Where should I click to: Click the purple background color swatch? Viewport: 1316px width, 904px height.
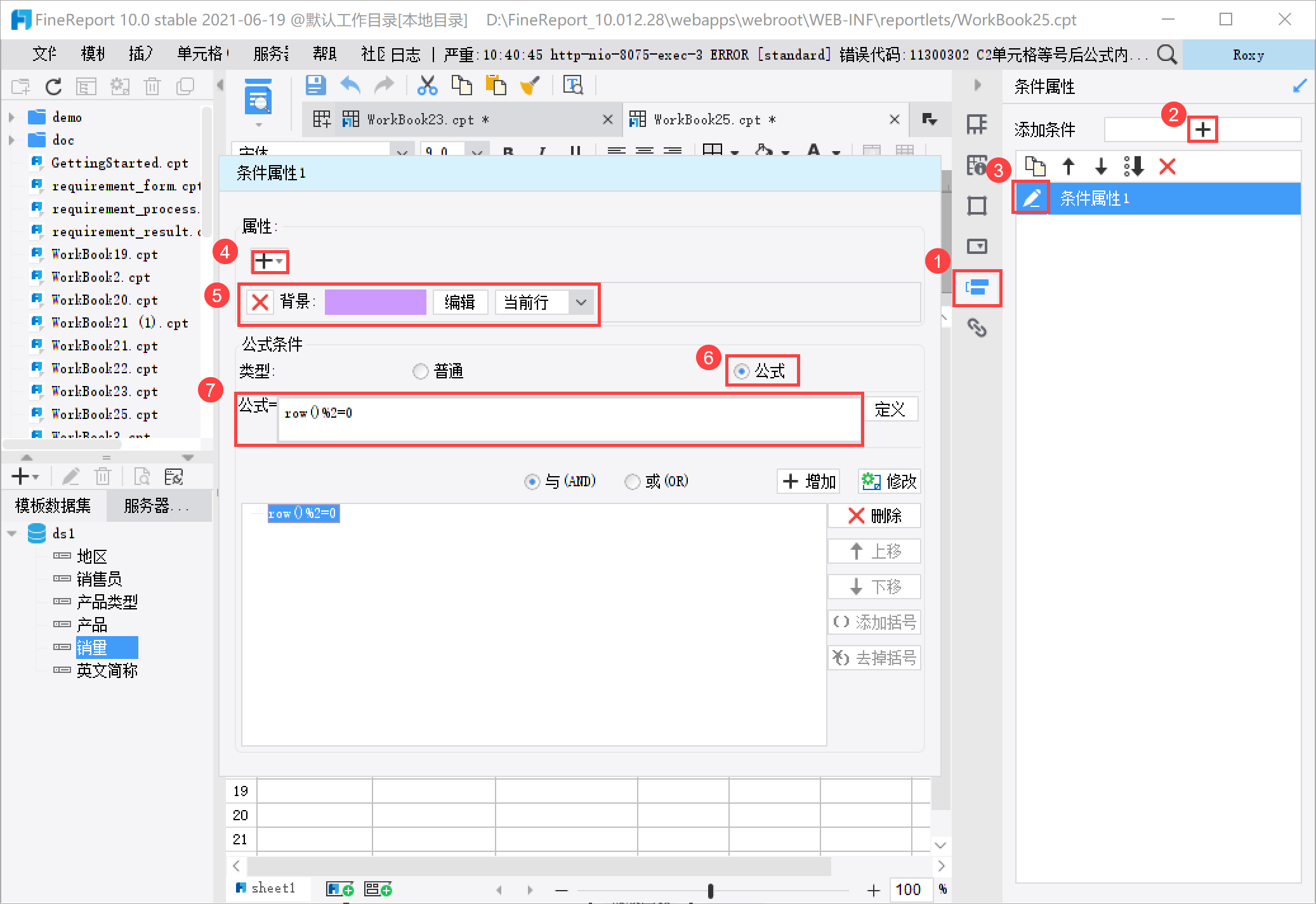(375, 302)
